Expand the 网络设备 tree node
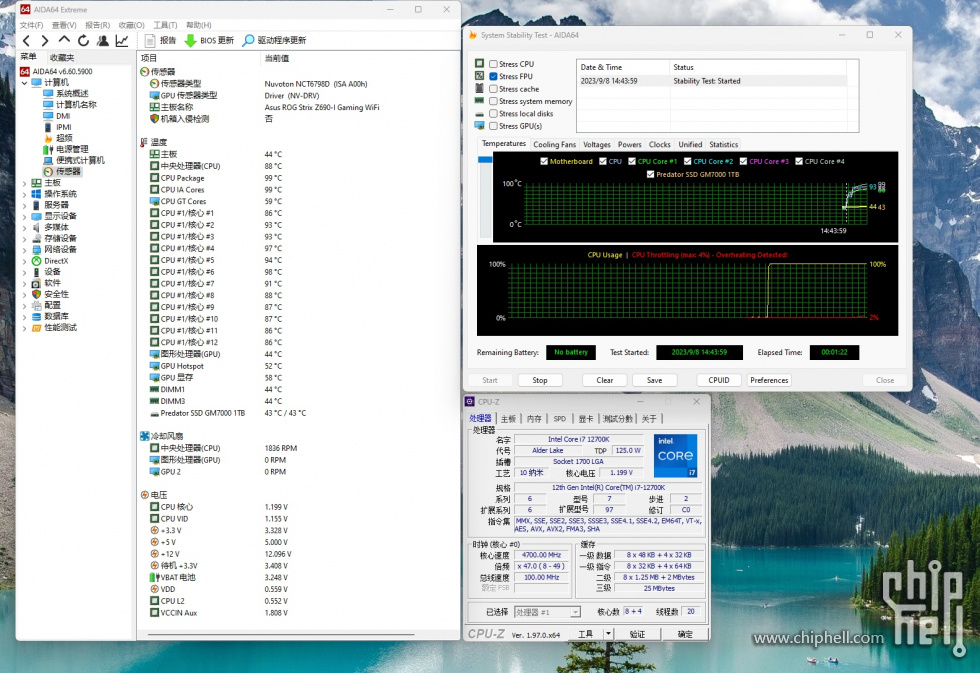The width and height of the screenshot is (980, 673). pos(24,250)
